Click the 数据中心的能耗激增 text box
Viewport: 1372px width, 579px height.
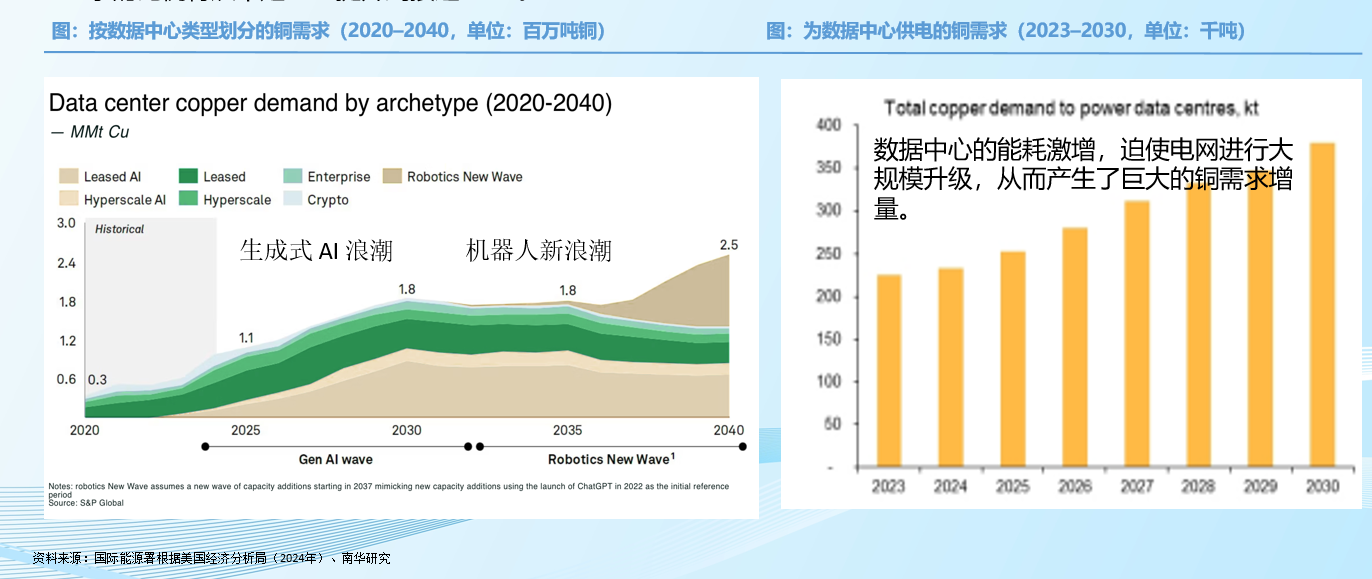point(1083,179)
